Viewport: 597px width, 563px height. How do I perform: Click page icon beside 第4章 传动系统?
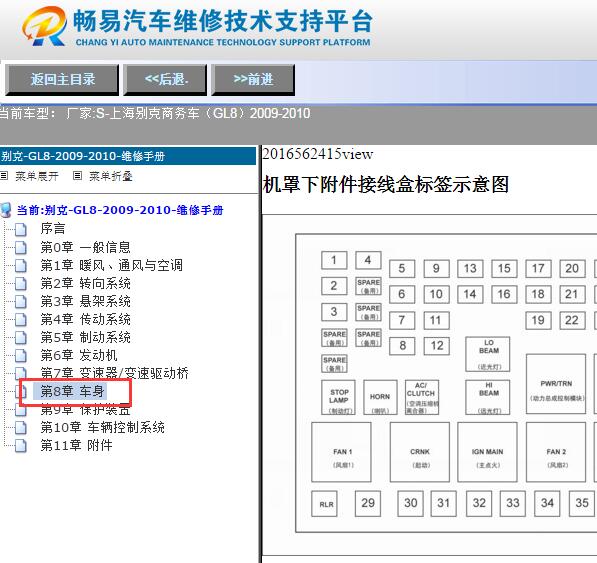[21, 319]
